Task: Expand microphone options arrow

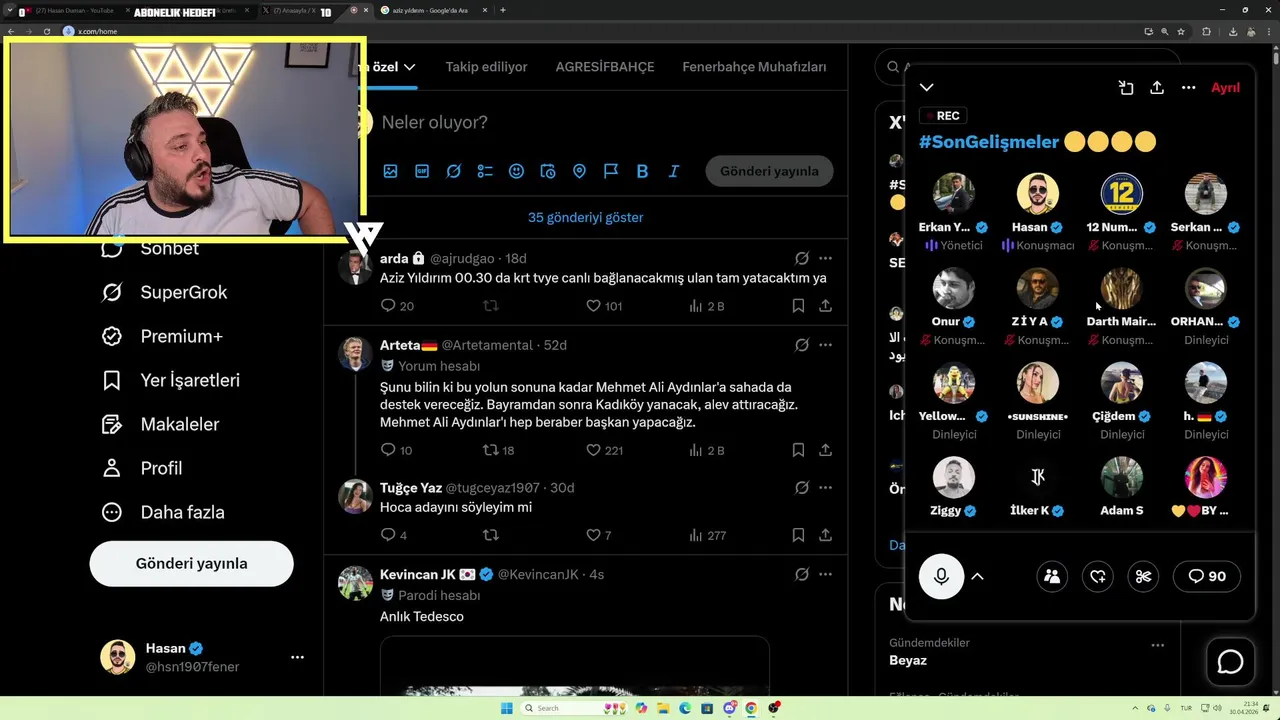Action: [x=978, y=576]
